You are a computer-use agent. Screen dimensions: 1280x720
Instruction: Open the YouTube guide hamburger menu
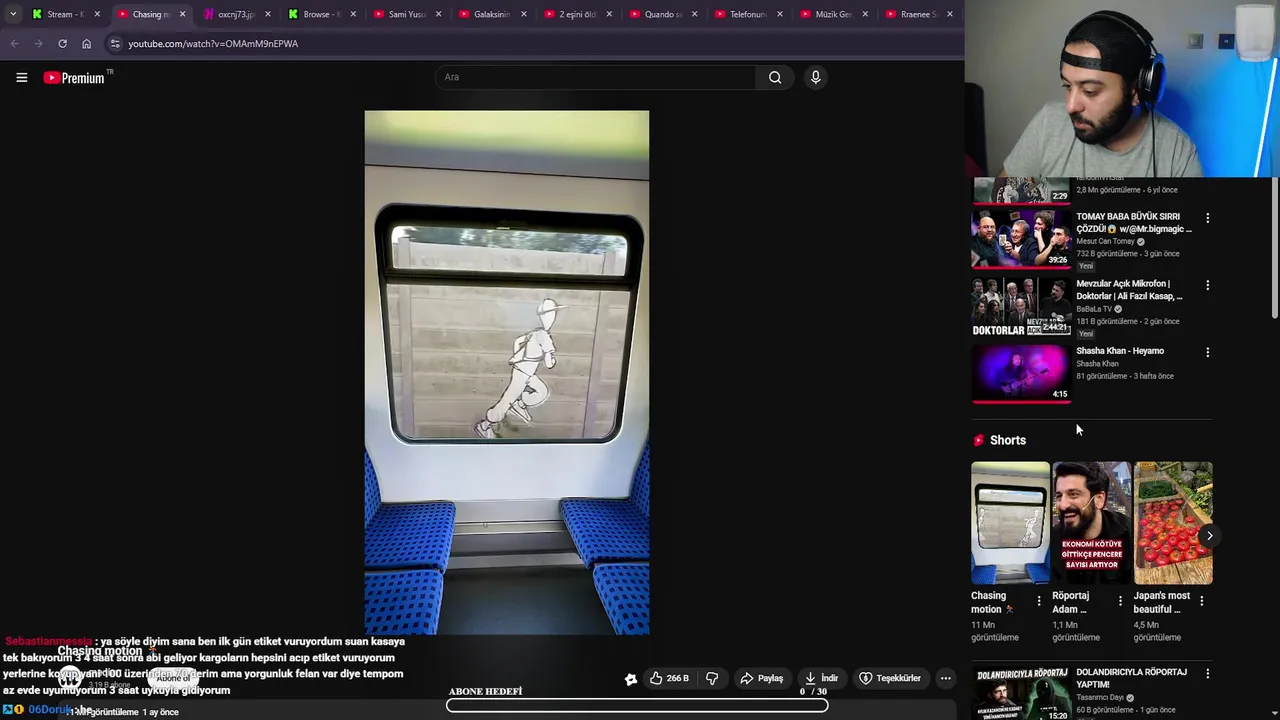[21, 77]
